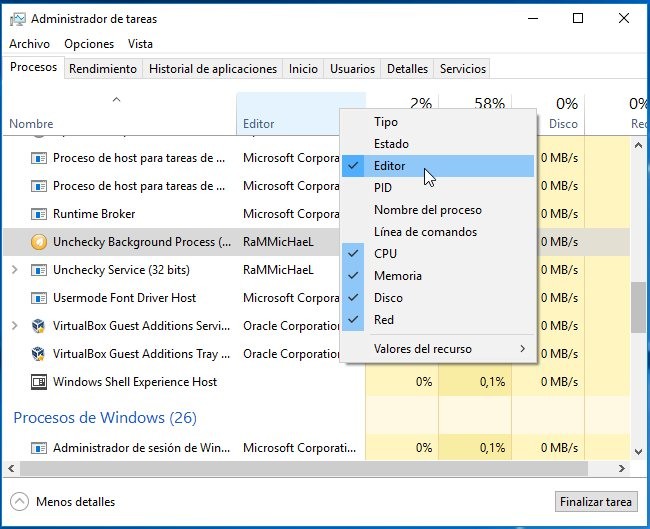
Task: Collapse view with Menos detalles arrow
Action: [x=20, y=502]
